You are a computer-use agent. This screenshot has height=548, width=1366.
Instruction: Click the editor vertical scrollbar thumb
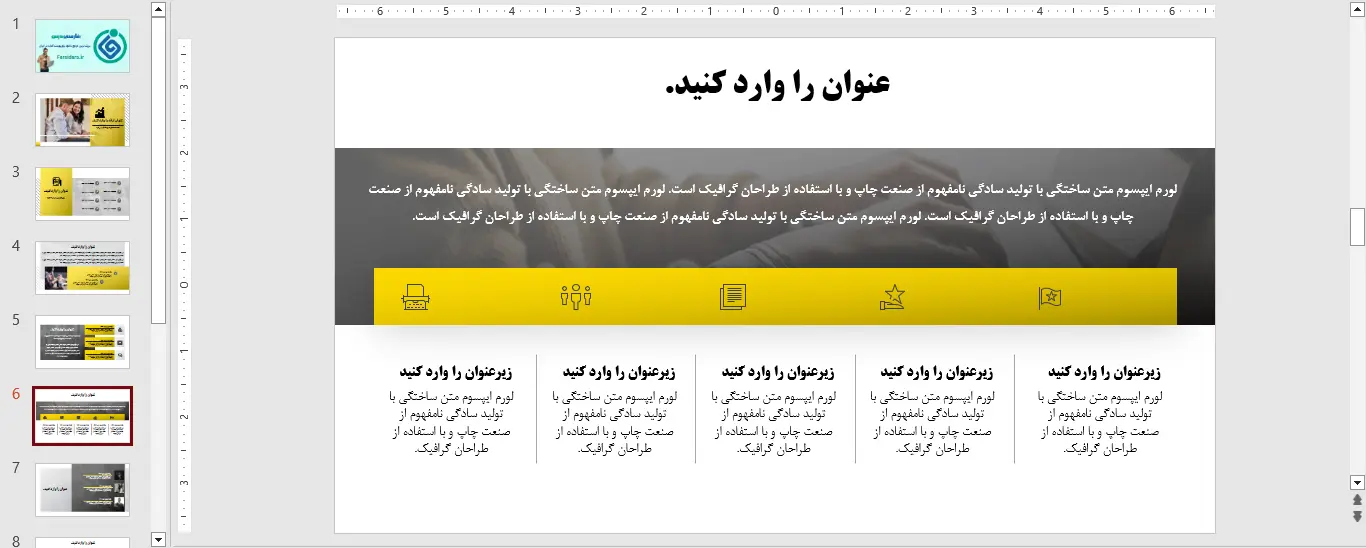coord(1357,227)
